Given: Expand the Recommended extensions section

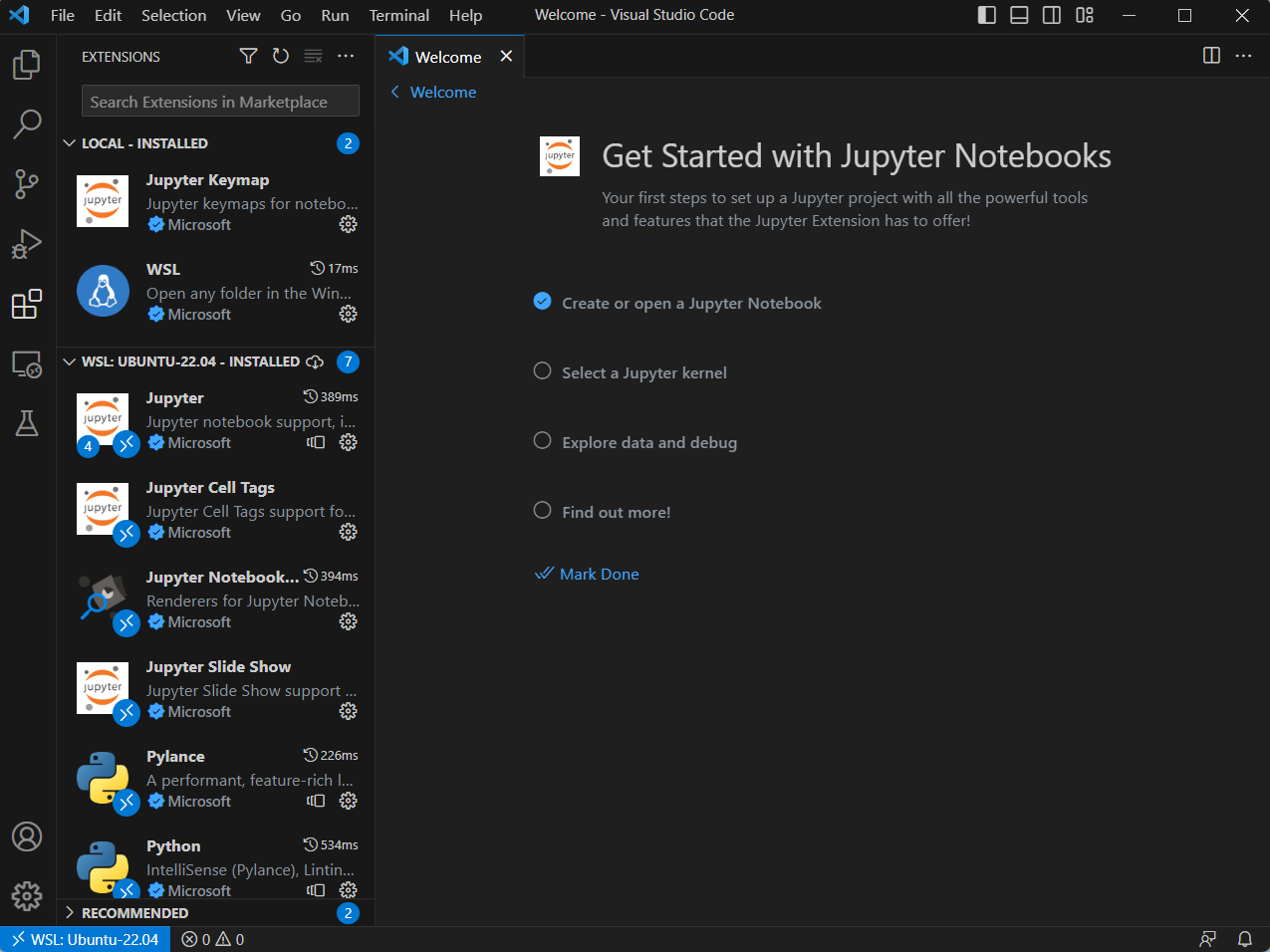Looking at the screenshot, I should coord(70,913).
